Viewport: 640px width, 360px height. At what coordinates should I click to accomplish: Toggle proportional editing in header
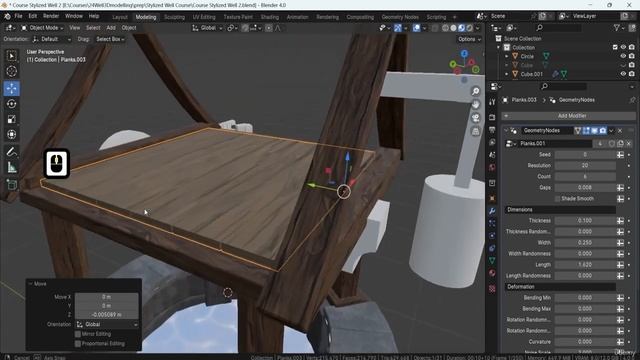coord(269,28)
